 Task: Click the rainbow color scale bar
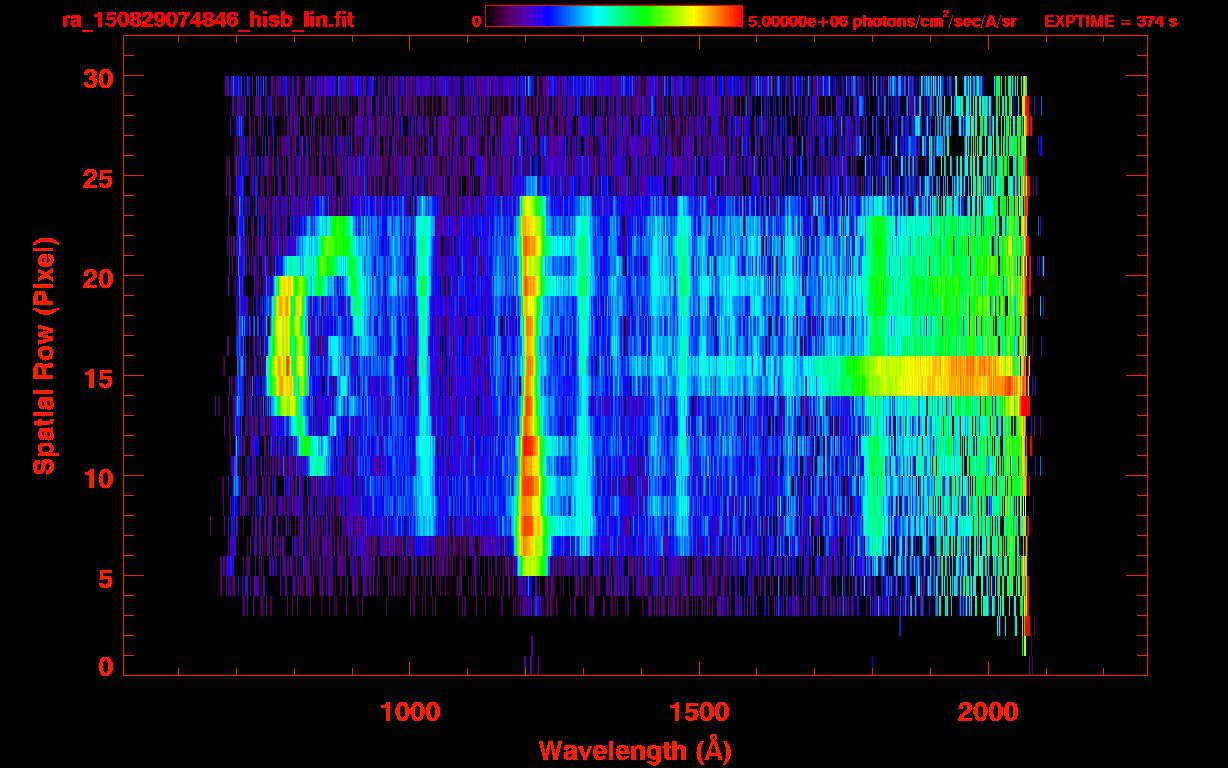click(614, 16)
